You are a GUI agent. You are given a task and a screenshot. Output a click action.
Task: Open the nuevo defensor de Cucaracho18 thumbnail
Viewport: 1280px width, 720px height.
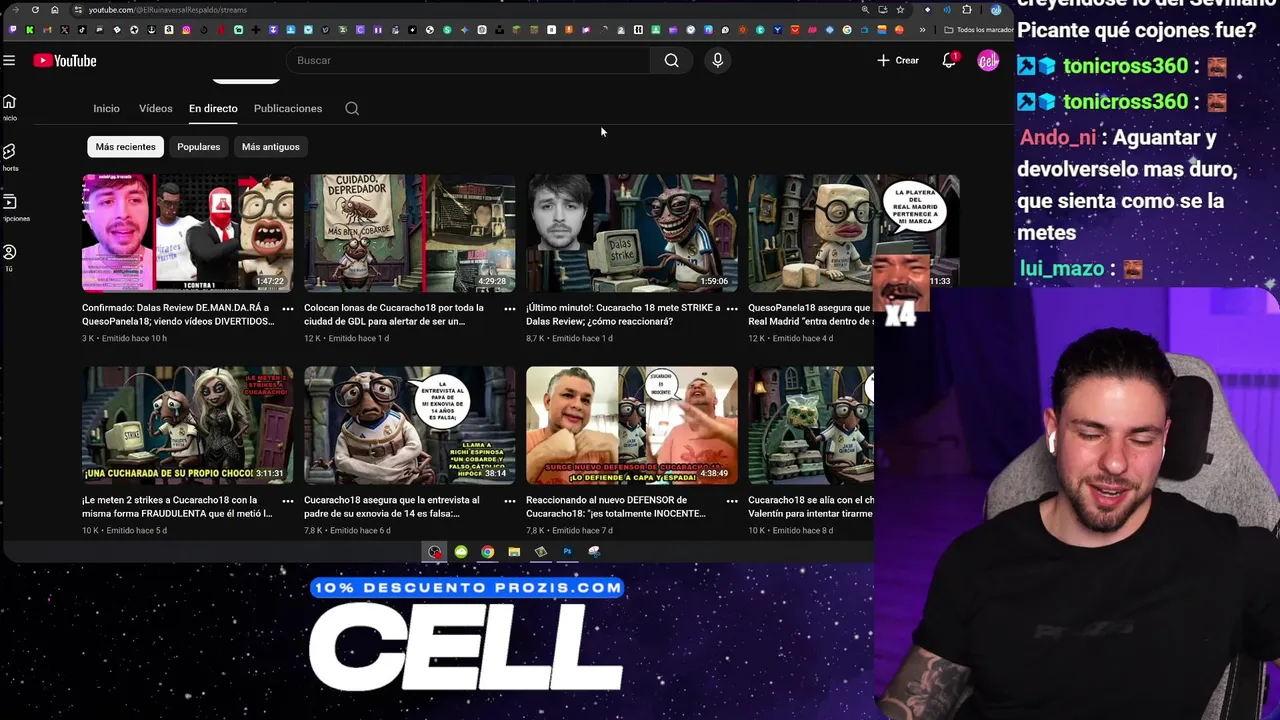pyautogui.click(x=632, y=425)
